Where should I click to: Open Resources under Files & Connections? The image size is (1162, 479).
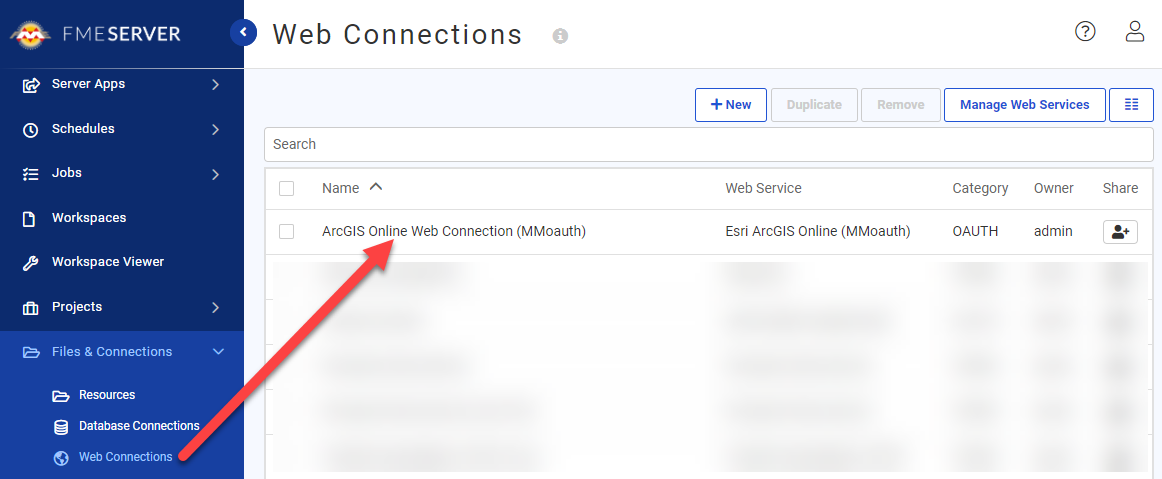pyautogui.click(x=107, y=394)
